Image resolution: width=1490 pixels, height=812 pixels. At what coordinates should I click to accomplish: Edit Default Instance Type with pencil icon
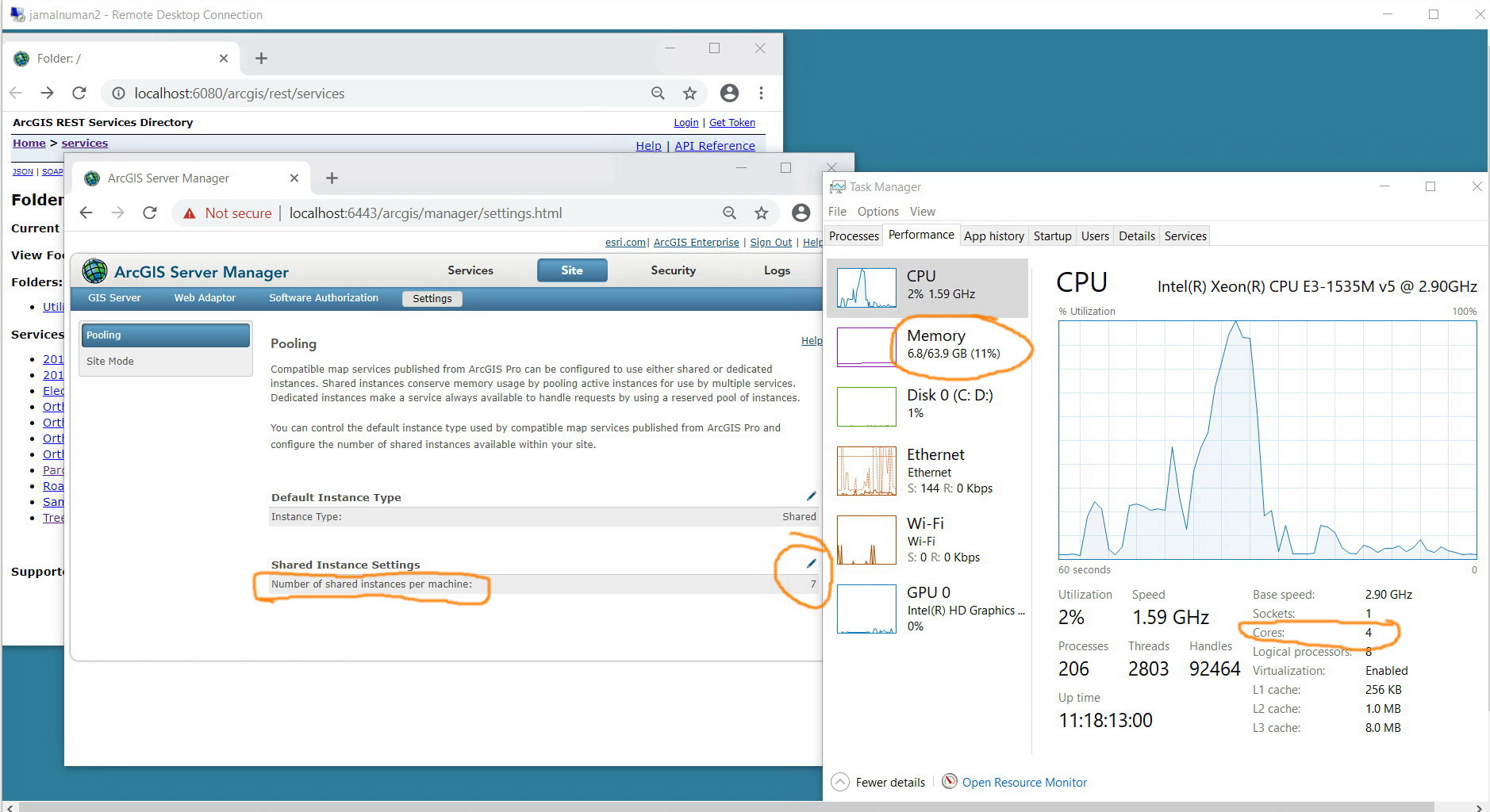(811, 496)
